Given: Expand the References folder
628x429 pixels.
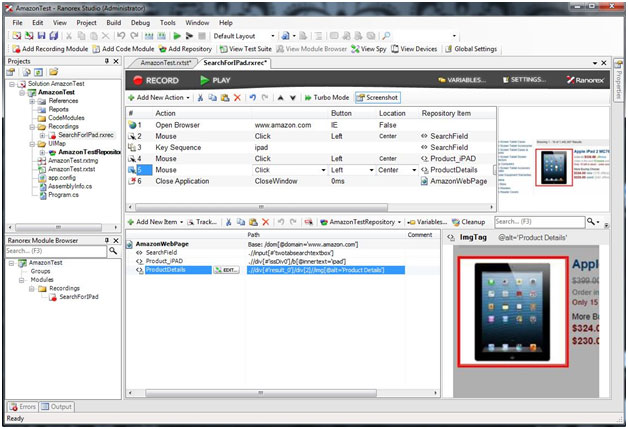Looking at the screenshot, I should pyautogui.click(x=32, y=101).
